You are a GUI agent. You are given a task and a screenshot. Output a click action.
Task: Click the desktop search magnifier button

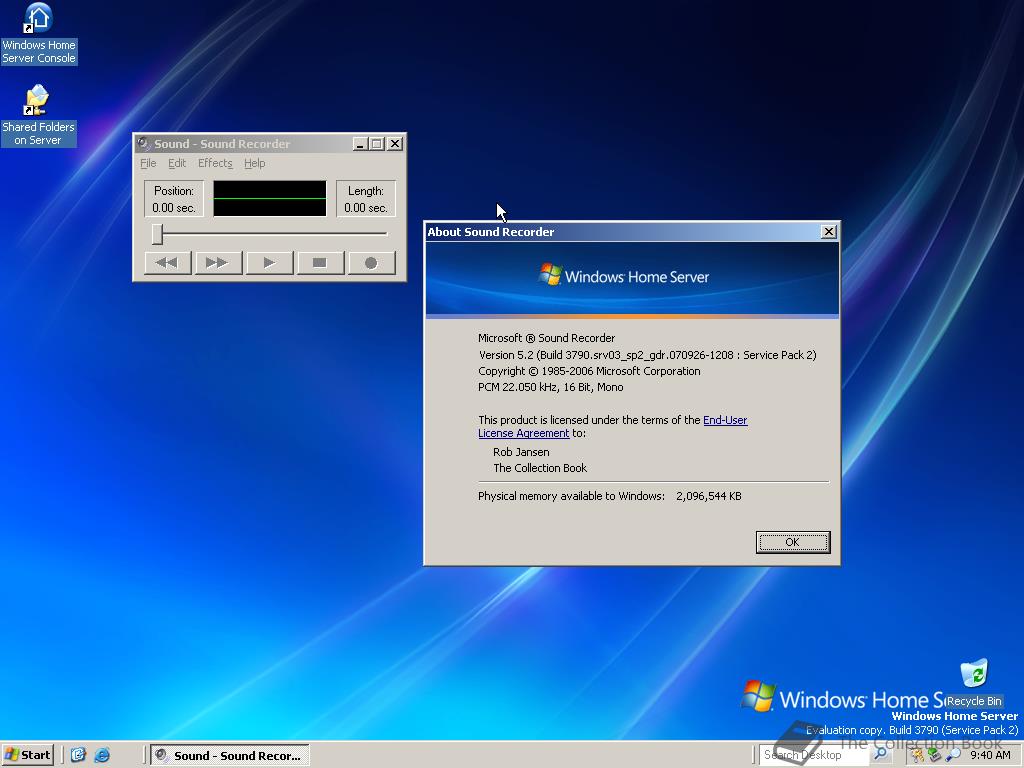coord(880,754)
